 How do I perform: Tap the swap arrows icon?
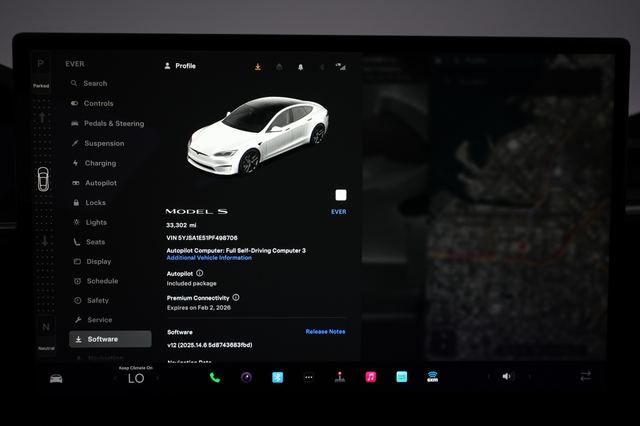pyautogui.click(x=585, y=376)
